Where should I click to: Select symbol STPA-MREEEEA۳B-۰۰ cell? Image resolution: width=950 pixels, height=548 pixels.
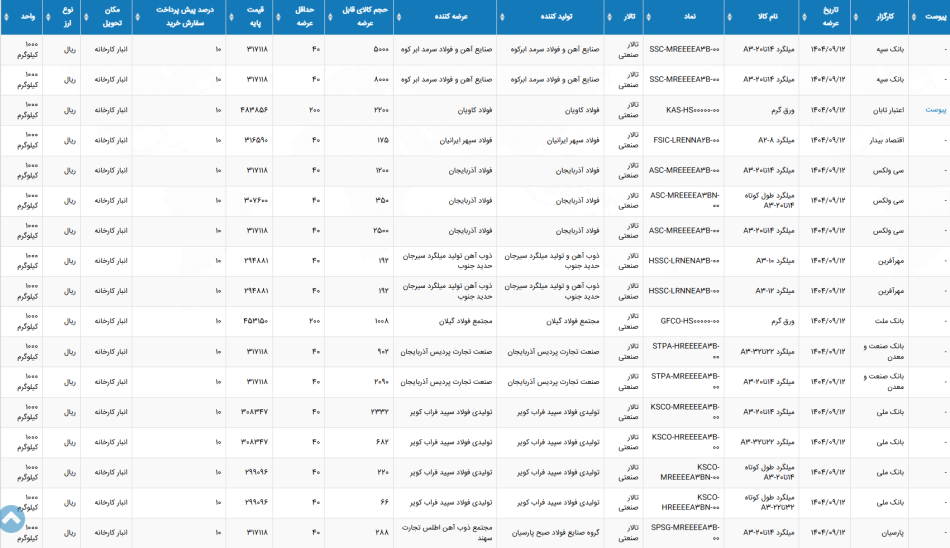coord(684,382)
